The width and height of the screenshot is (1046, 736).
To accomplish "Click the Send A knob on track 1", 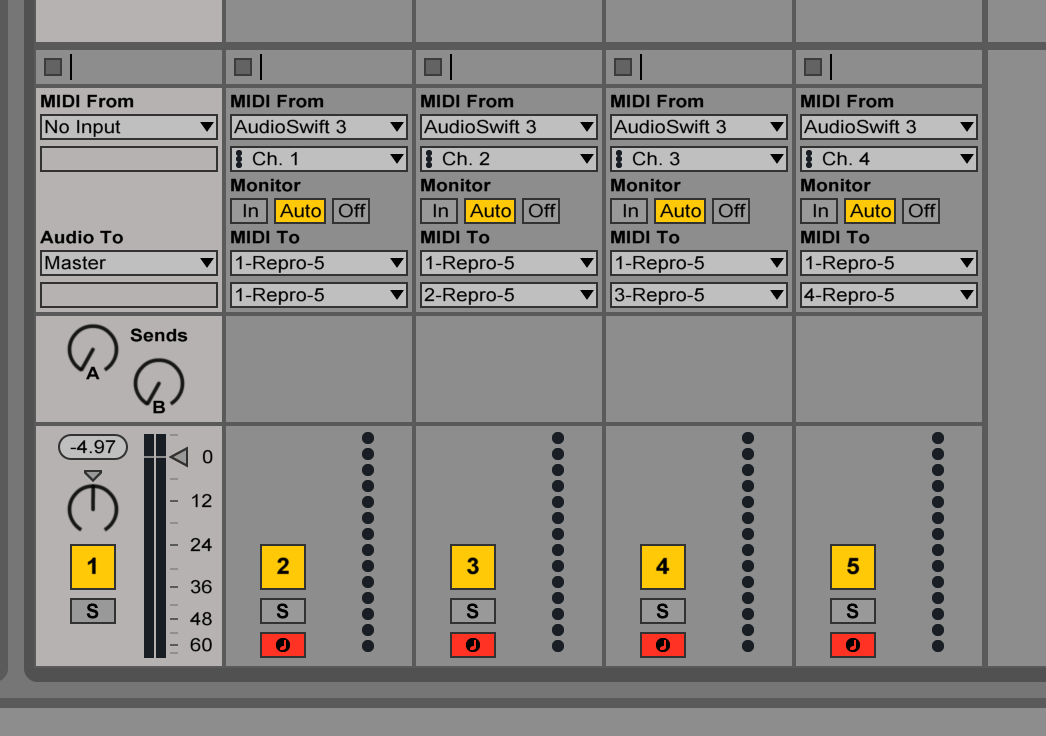I will point(93,350).
